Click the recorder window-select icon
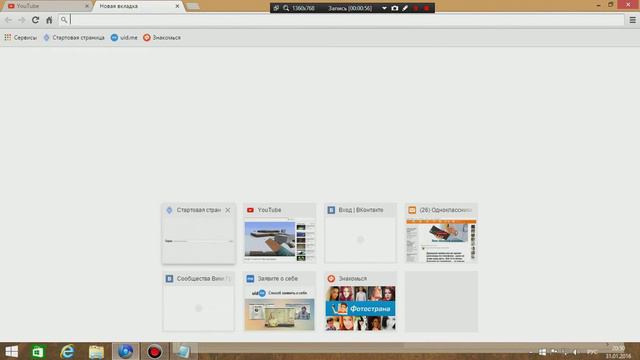Viewport: 640px width, 360px height. 276,8
